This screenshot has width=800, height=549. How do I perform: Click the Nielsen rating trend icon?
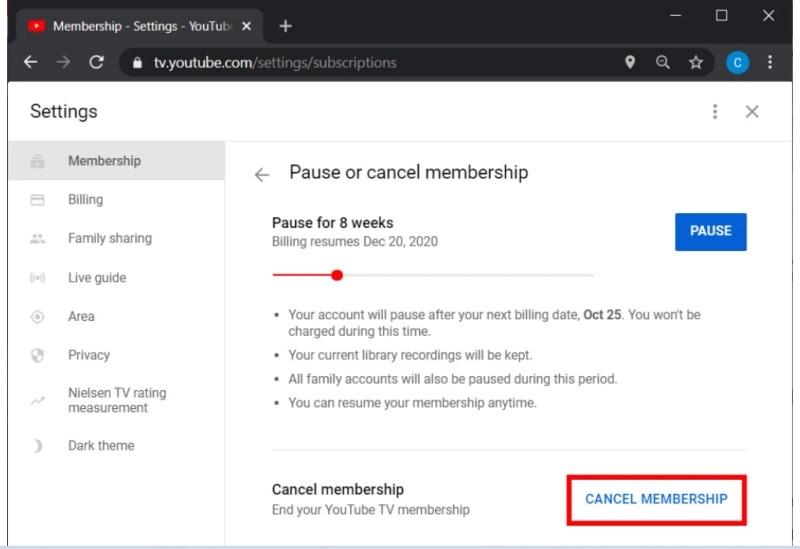coord(37,401)
